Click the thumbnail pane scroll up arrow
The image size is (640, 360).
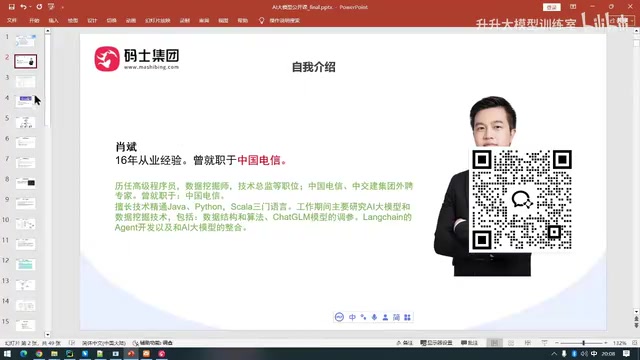(48, 31)
